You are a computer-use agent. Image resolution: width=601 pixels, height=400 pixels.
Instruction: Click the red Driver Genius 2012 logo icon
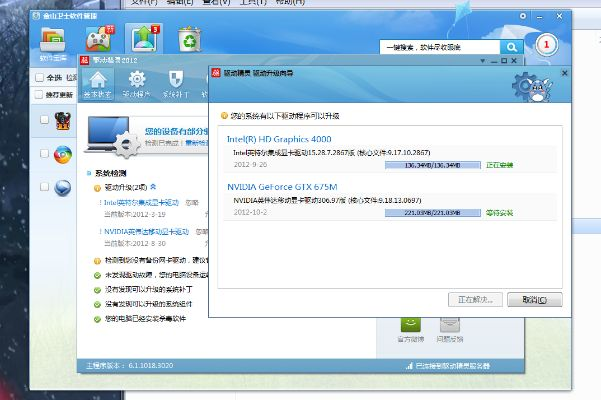[x=84, y=60]
